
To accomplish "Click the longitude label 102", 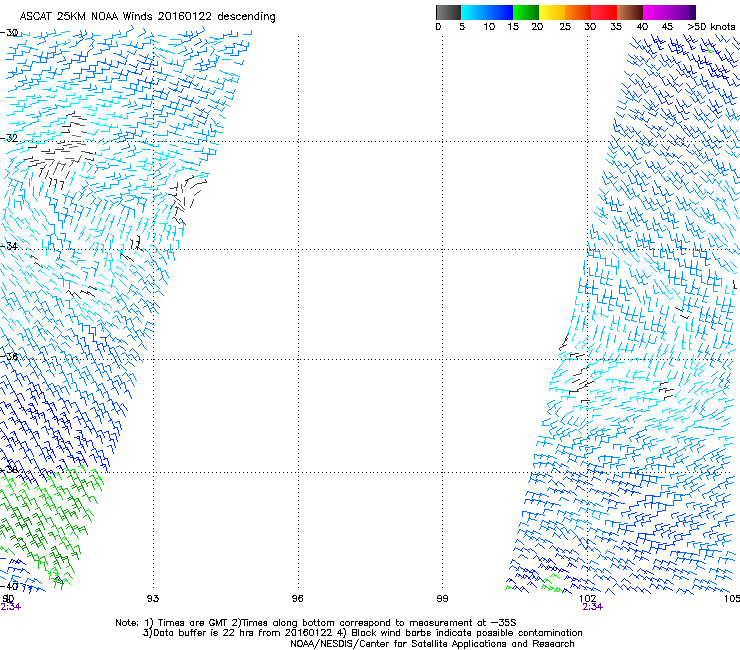I will click(x=588, y=599).
